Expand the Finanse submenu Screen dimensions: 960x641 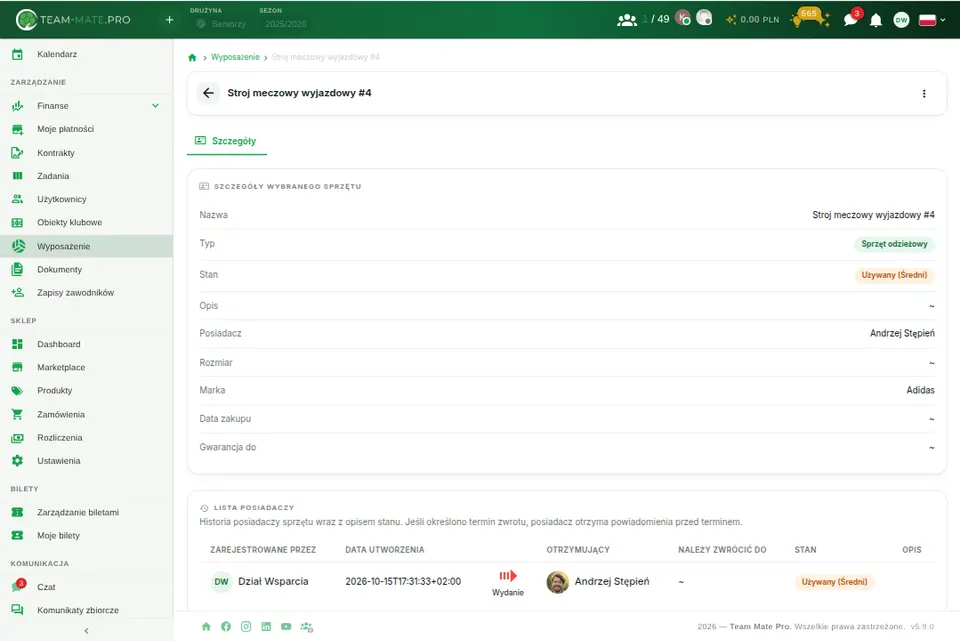(156, 106)
